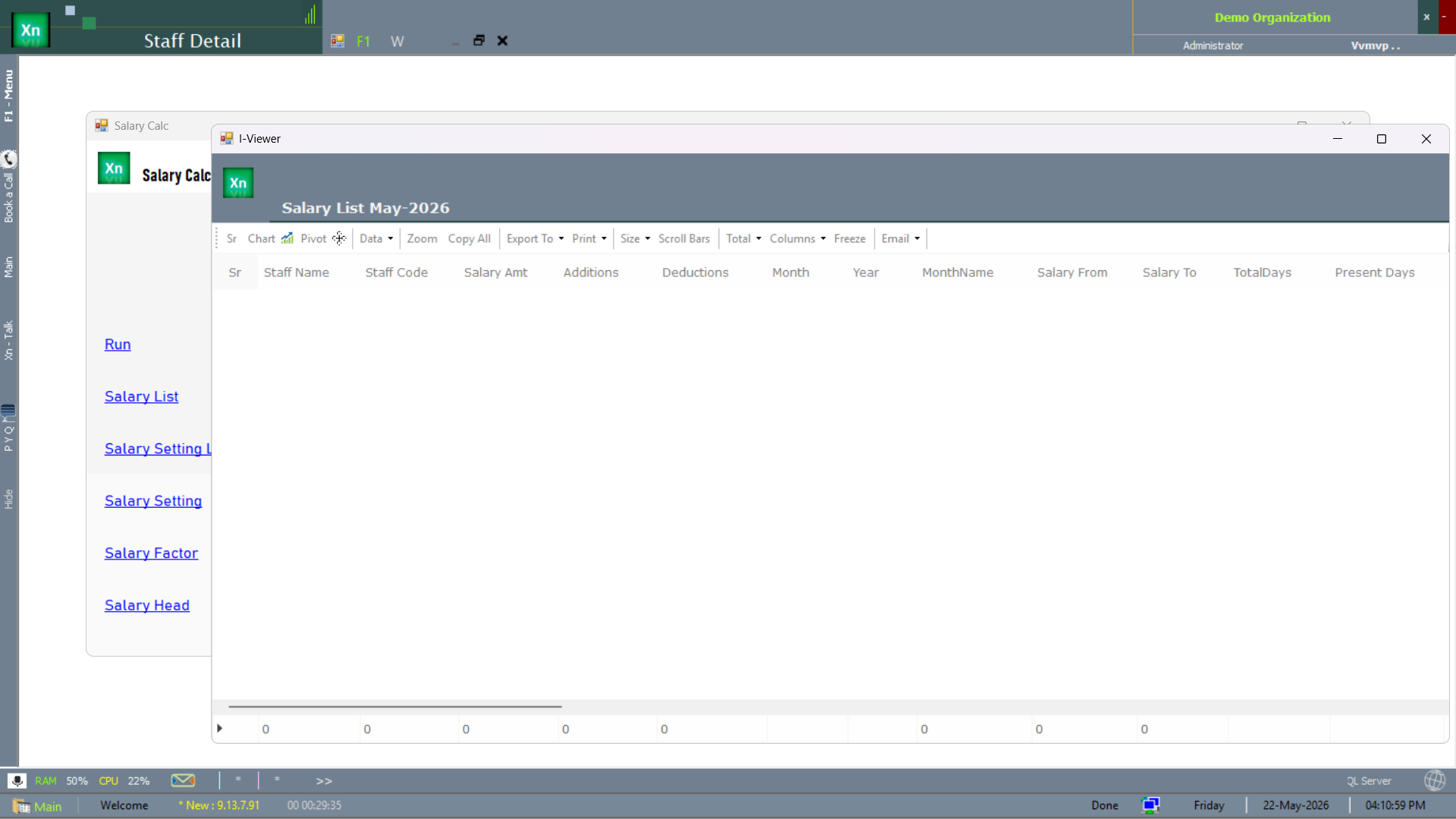Maximize the I-Viewer window
Image resolution: width=1456 pixels, height=819 pixels.
pyautogui.click(x=1382, y=139)
